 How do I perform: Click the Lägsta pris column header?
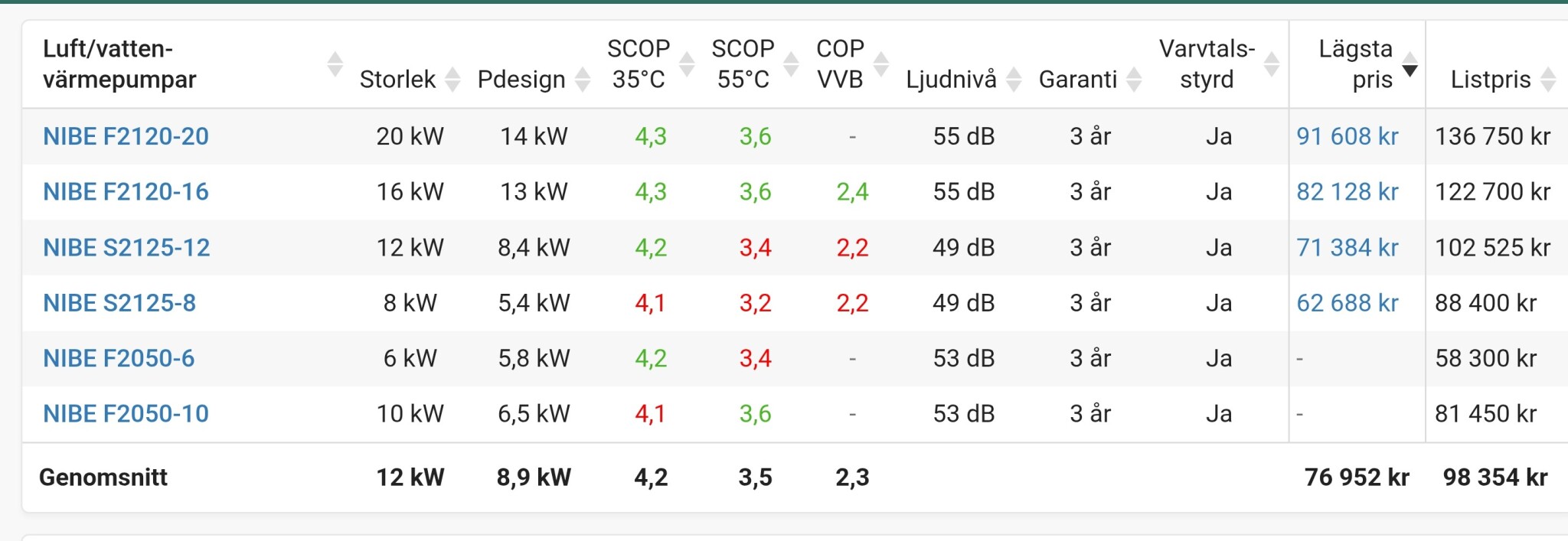point(1354,64)
